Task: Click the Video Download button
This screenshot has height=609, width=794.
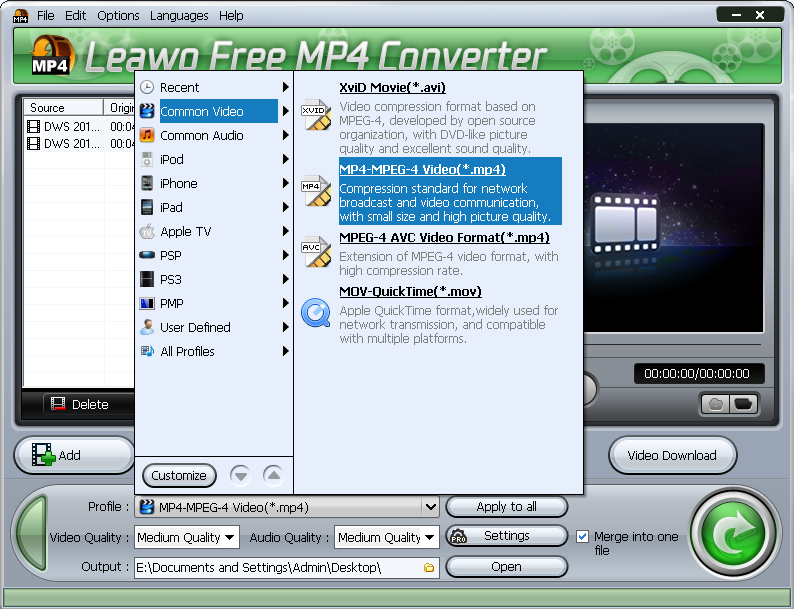Action: (672, 455)
